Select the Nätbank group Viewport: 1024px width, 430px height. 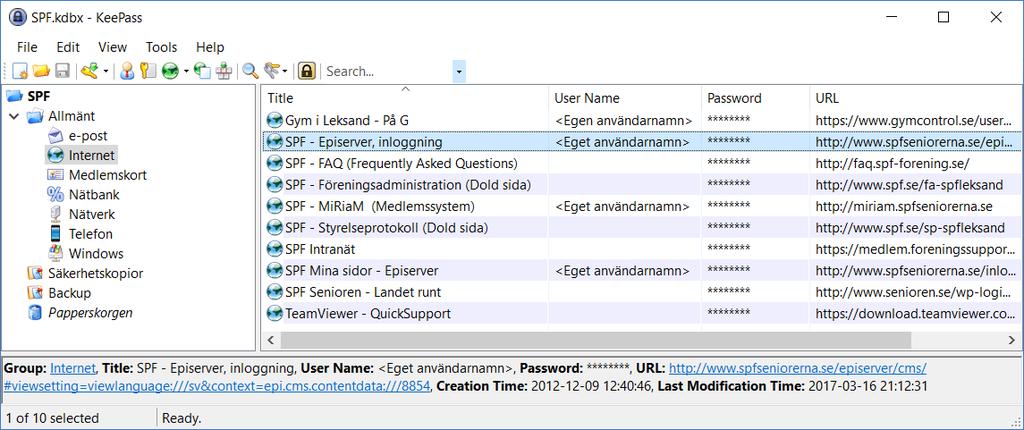coord(94,195)
